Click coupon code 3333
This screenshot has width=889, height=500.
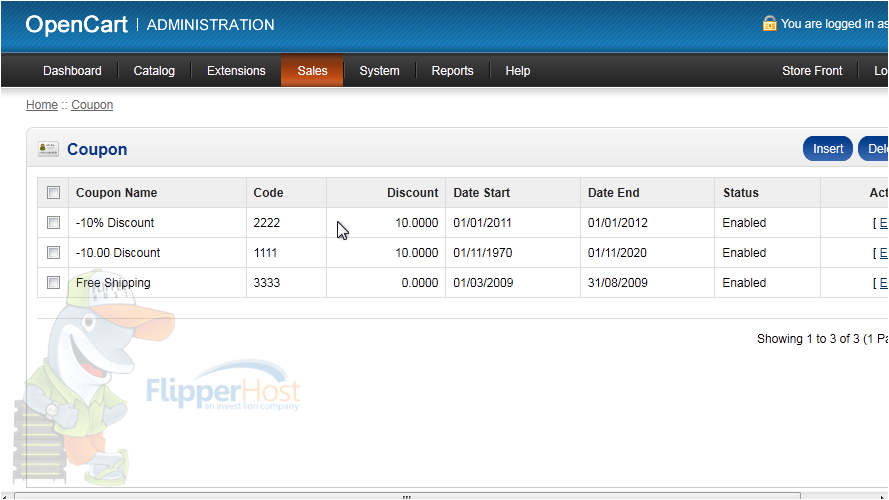click(x=266, y=283)
